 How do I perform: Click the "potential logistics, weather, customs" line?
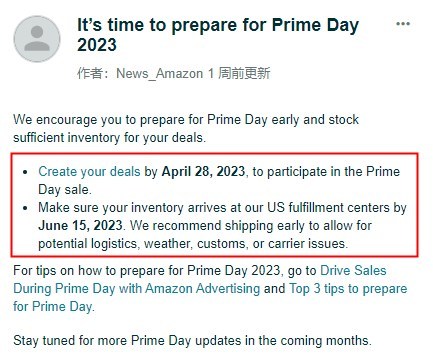pyautogui.click(x=193, y=244)
